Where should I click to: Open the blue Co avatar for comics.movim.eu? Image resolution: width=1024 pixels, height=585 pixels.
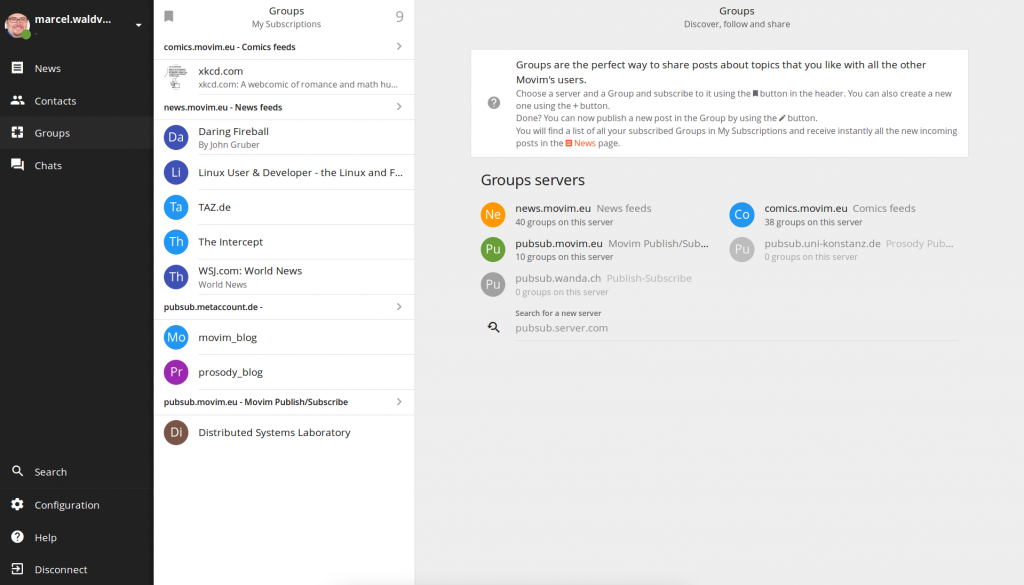tap(742, 214)
